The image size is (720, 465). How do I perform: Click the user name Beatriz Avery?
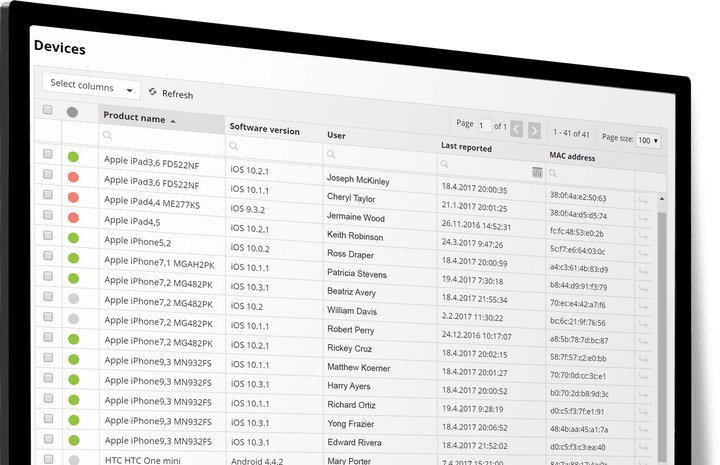tap(351, 292)
